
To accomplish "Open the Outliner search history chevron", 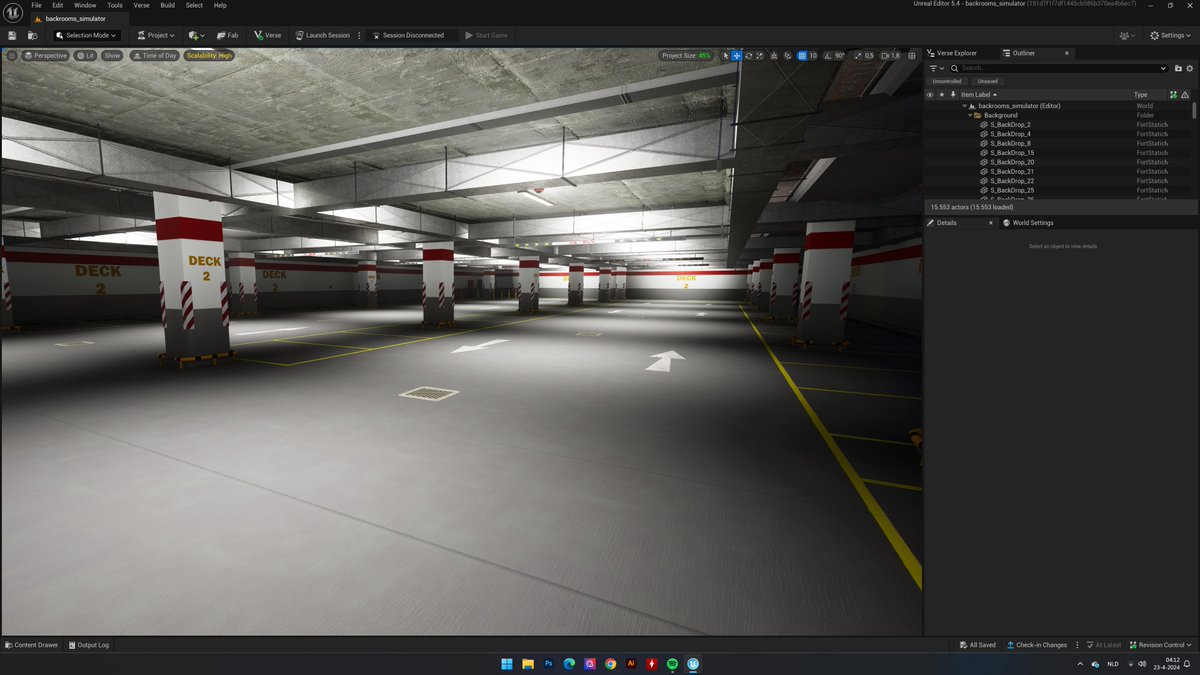I will click(1163, 68).
